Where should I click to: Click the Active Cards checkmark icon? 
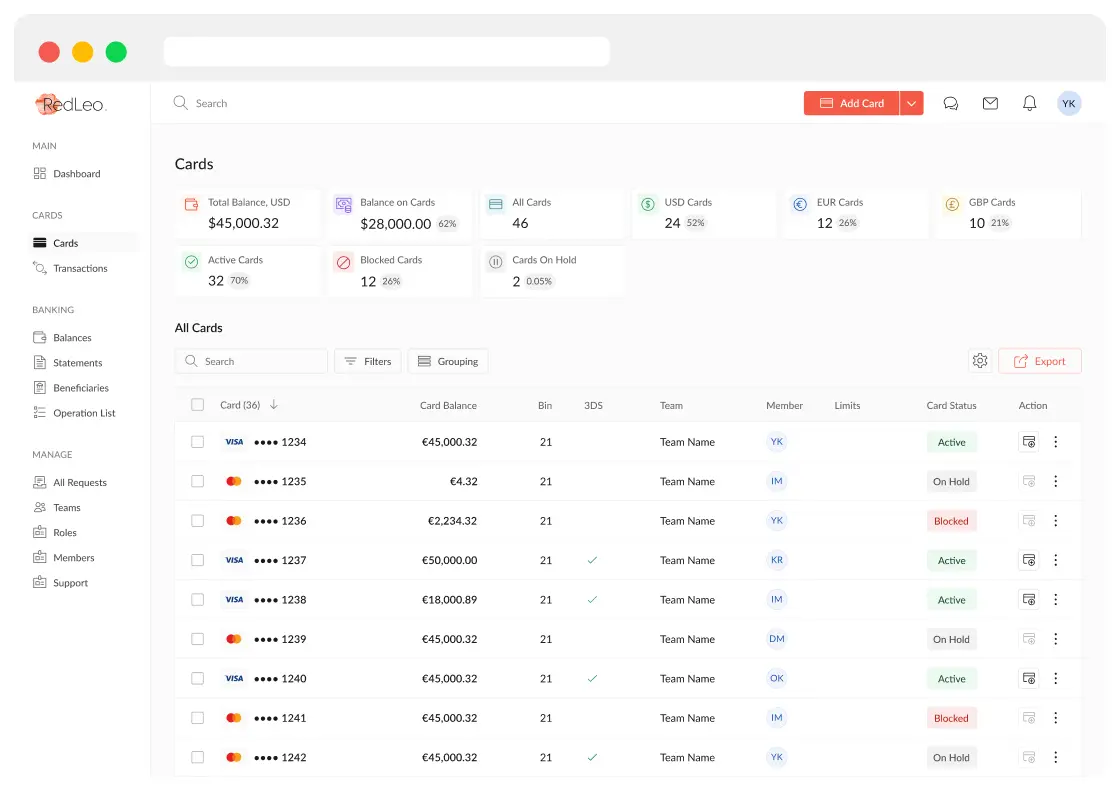[x=191, y=262]
